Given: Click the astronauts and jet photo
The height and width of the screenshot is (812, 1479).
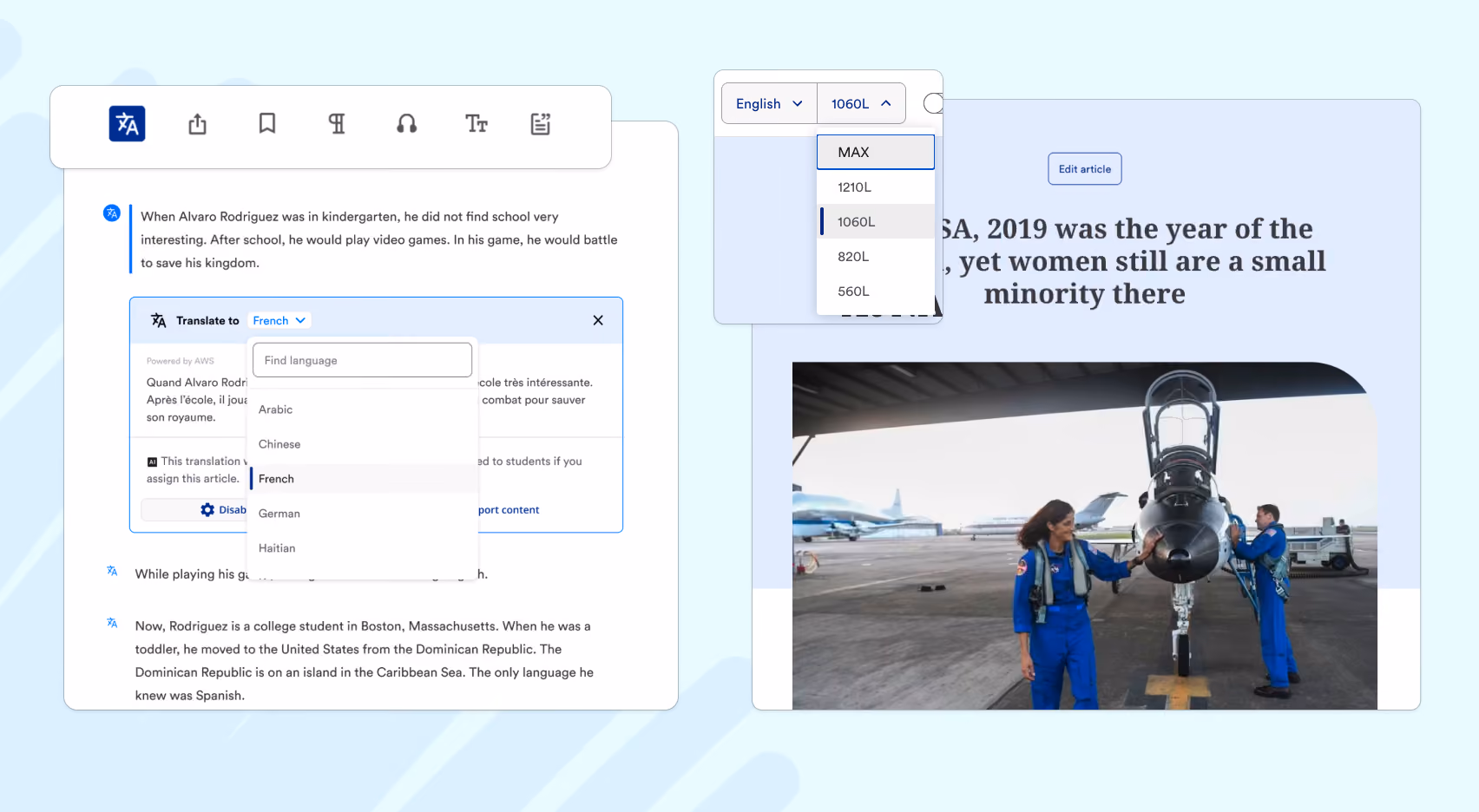Looking at the screenshot, I should (1085, 536).
